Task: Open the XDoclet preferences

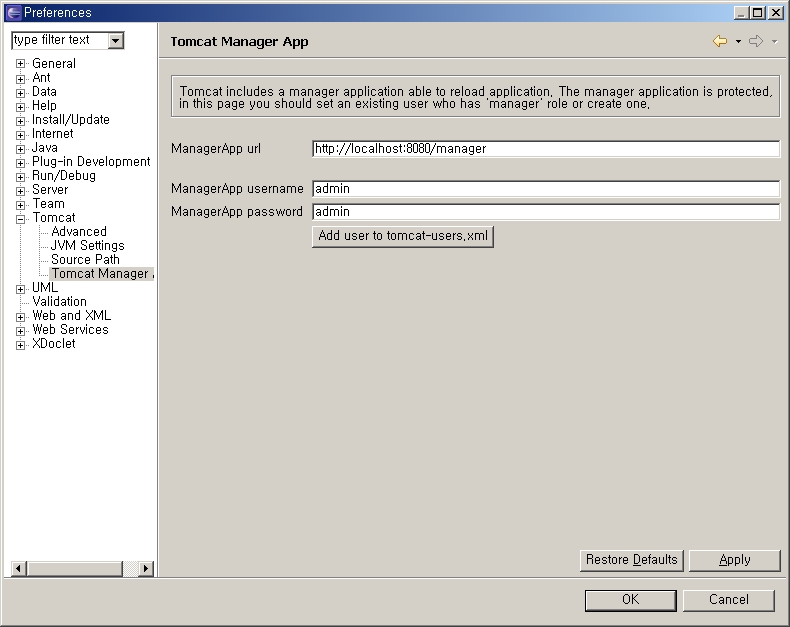Action: pos(54,344)
